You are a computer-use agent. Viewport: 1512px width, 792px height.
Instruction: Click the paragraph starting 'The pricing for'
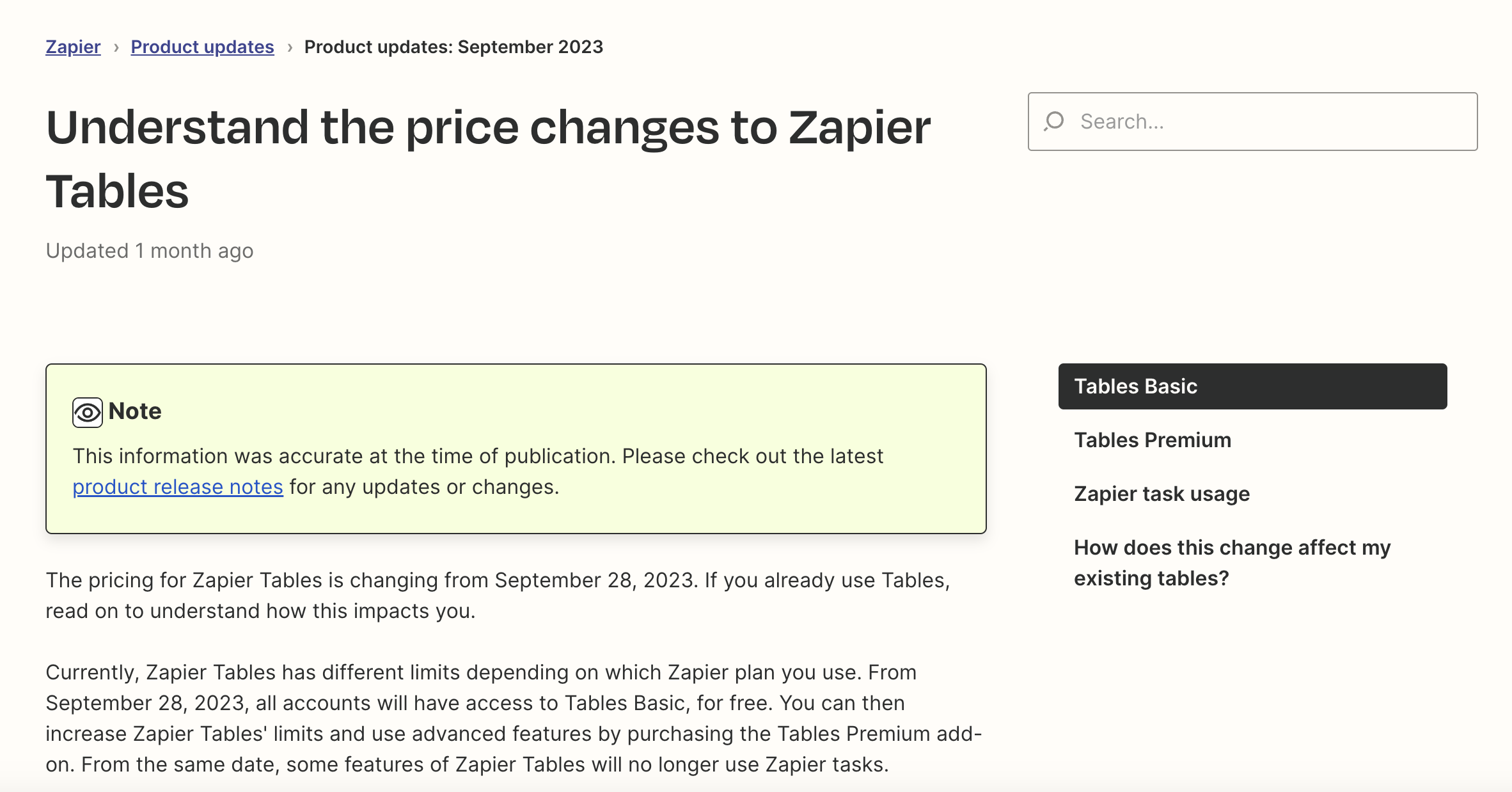click(x=498, y=596)
